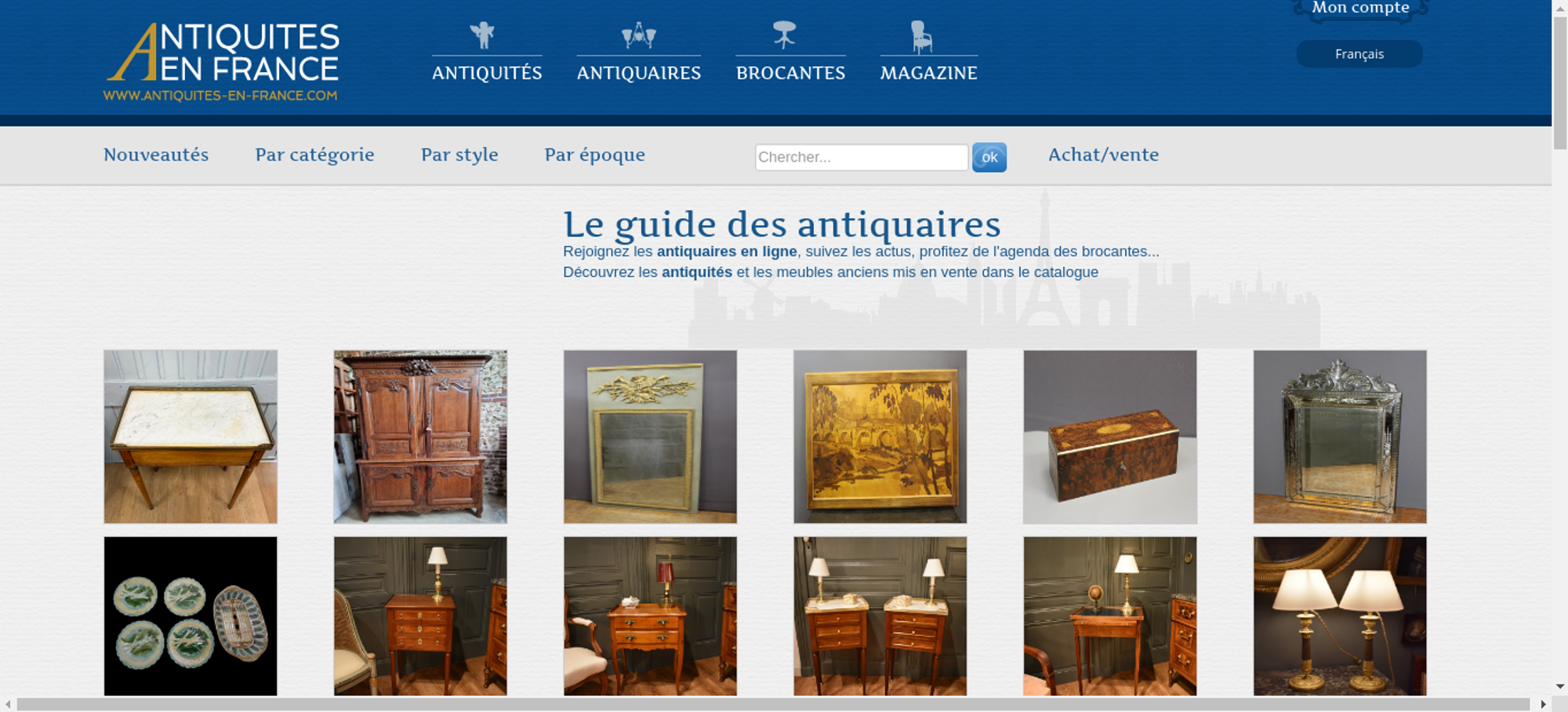Screen dimensions: 1568x712
Task: Expand the Par style menu
Action: pyautogui.click(x=459, y=155)
